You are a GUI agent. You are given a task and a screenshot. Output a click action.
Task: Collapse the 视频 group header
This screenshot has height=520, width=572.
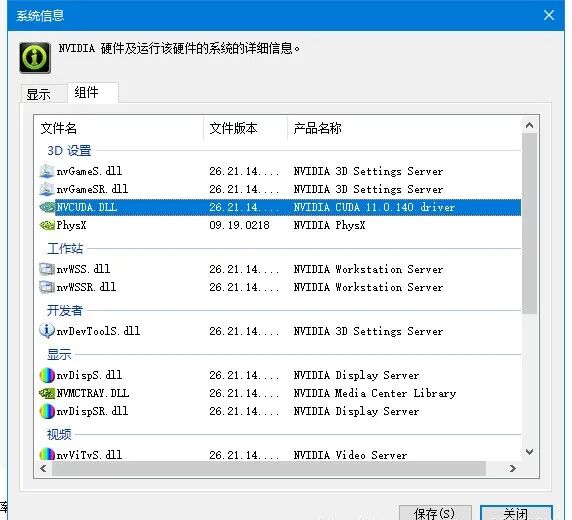pyautogui.click(x=59, y=435)
